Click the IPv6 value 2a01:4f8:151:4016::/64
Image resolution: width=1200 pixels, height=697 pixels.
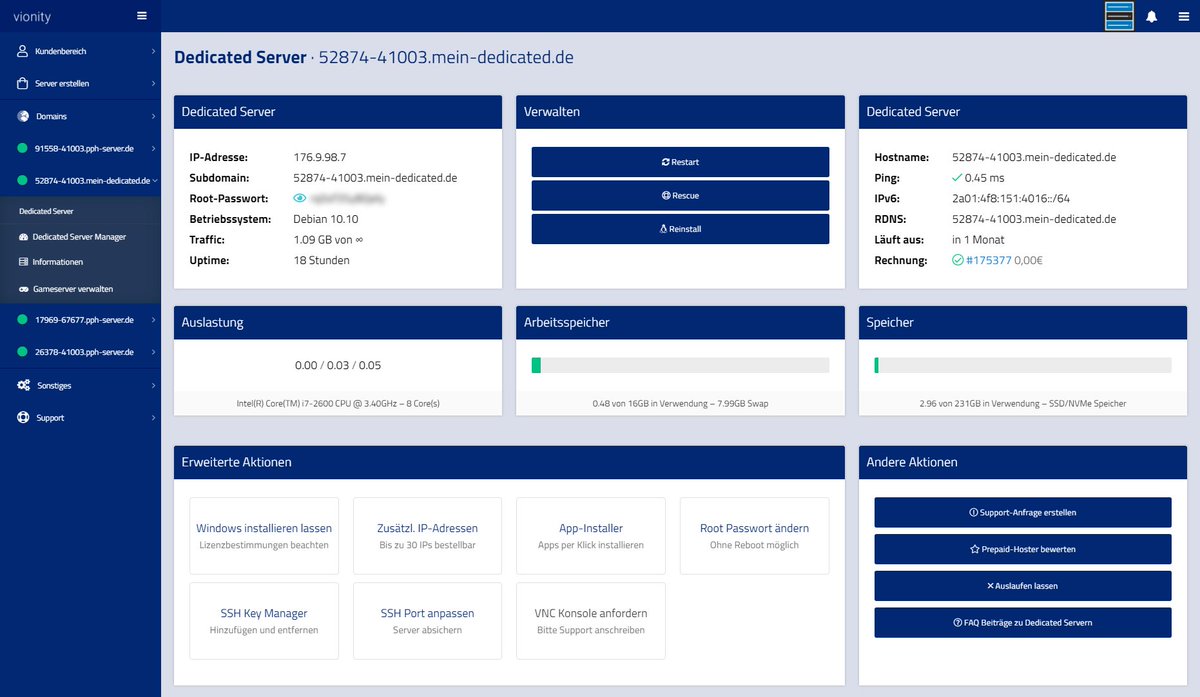[x=1011, y=199]
